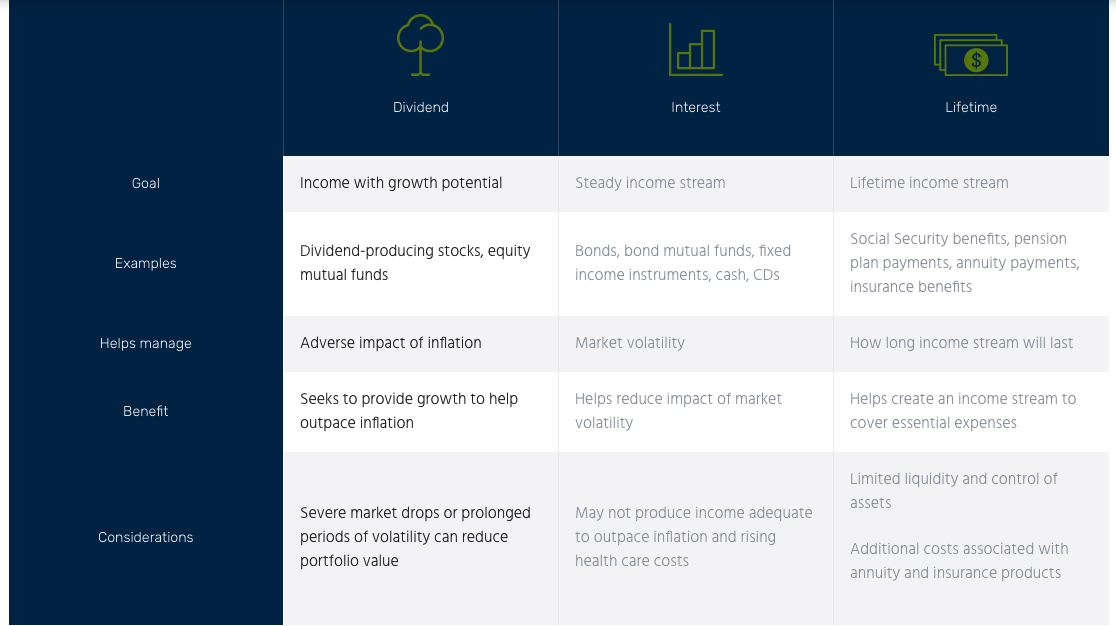Click 'How long income stream will last'
Screen dimensions: 1116x626
coord(961,343)
